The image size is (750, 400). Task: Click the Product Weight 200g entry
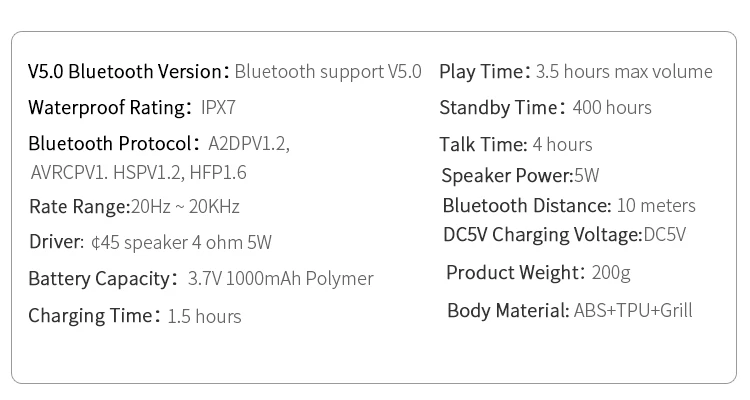pyautogui.click(x=538, y=272)
